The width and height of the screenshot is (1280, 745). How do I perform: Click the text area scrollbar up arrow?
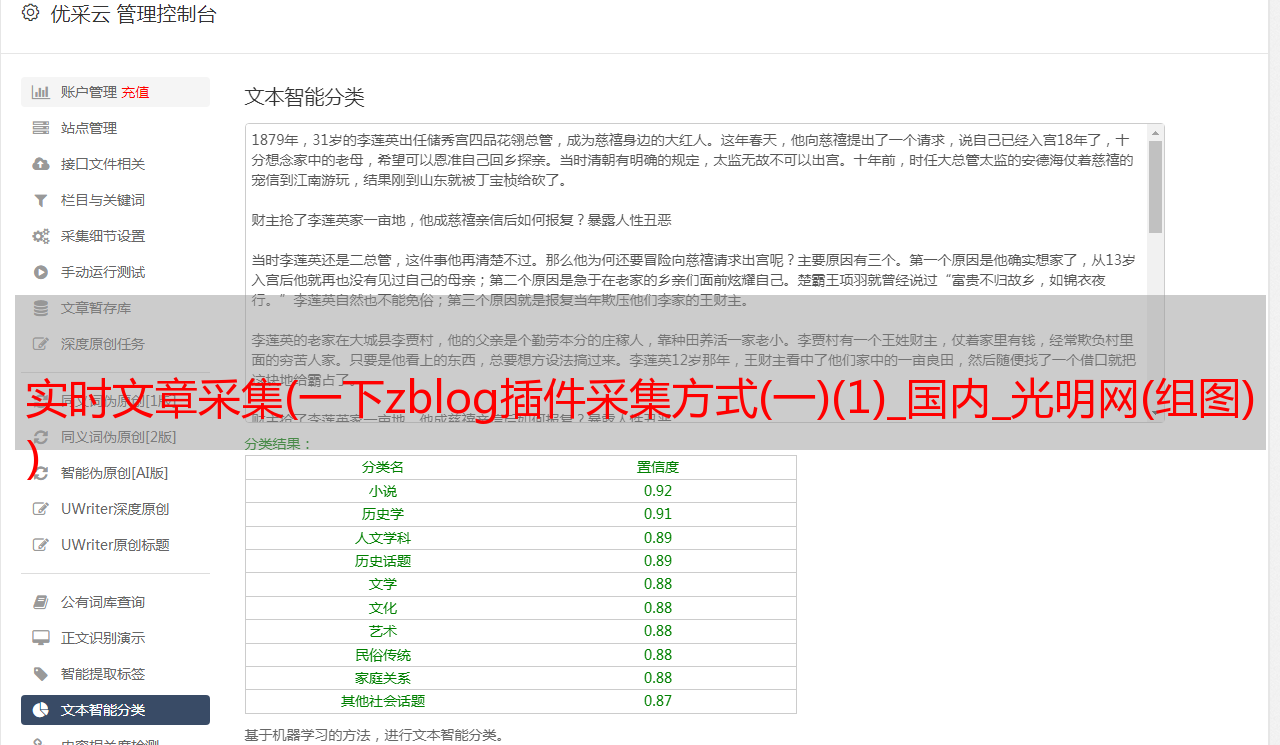(x=1155, y=132)
